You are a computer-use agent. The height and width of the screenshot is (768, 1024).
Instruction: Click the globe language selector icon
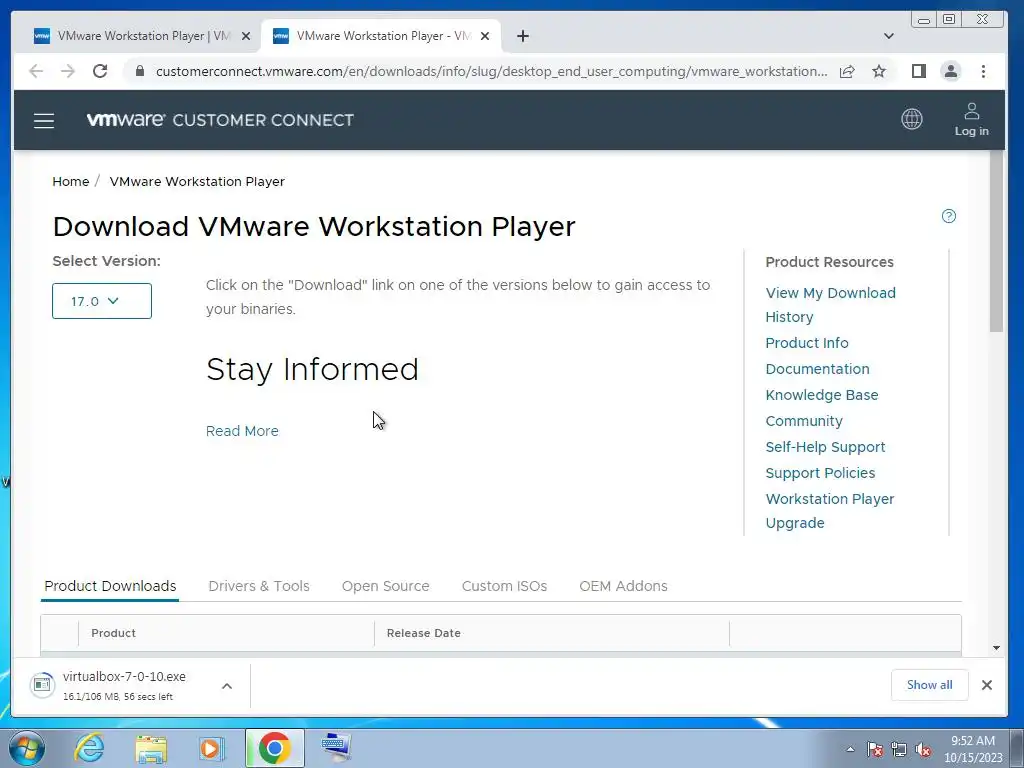pyautogui.click(x=912, y=120)
